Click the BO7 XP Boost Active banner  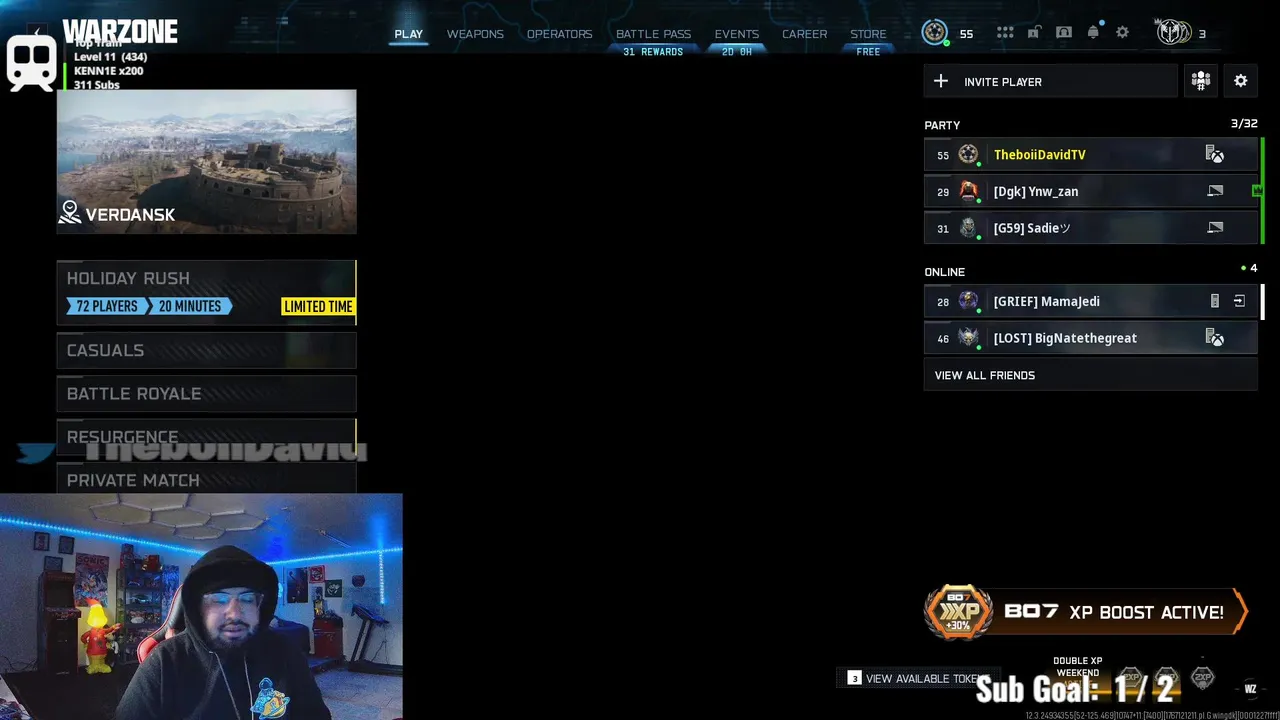click(1086, 612)
